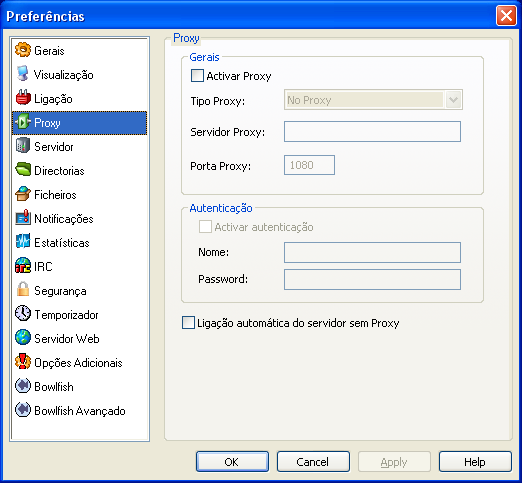Click the Directorias green folder icon
The width and height of the screenshot is (522, 483).
click(23, 170)
